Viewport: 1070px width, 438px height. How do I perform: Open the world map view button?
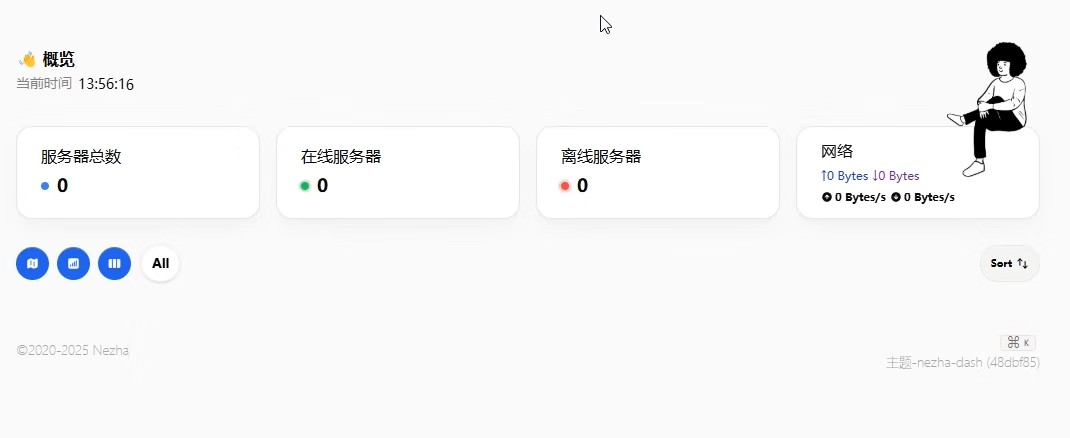[32, 264]
